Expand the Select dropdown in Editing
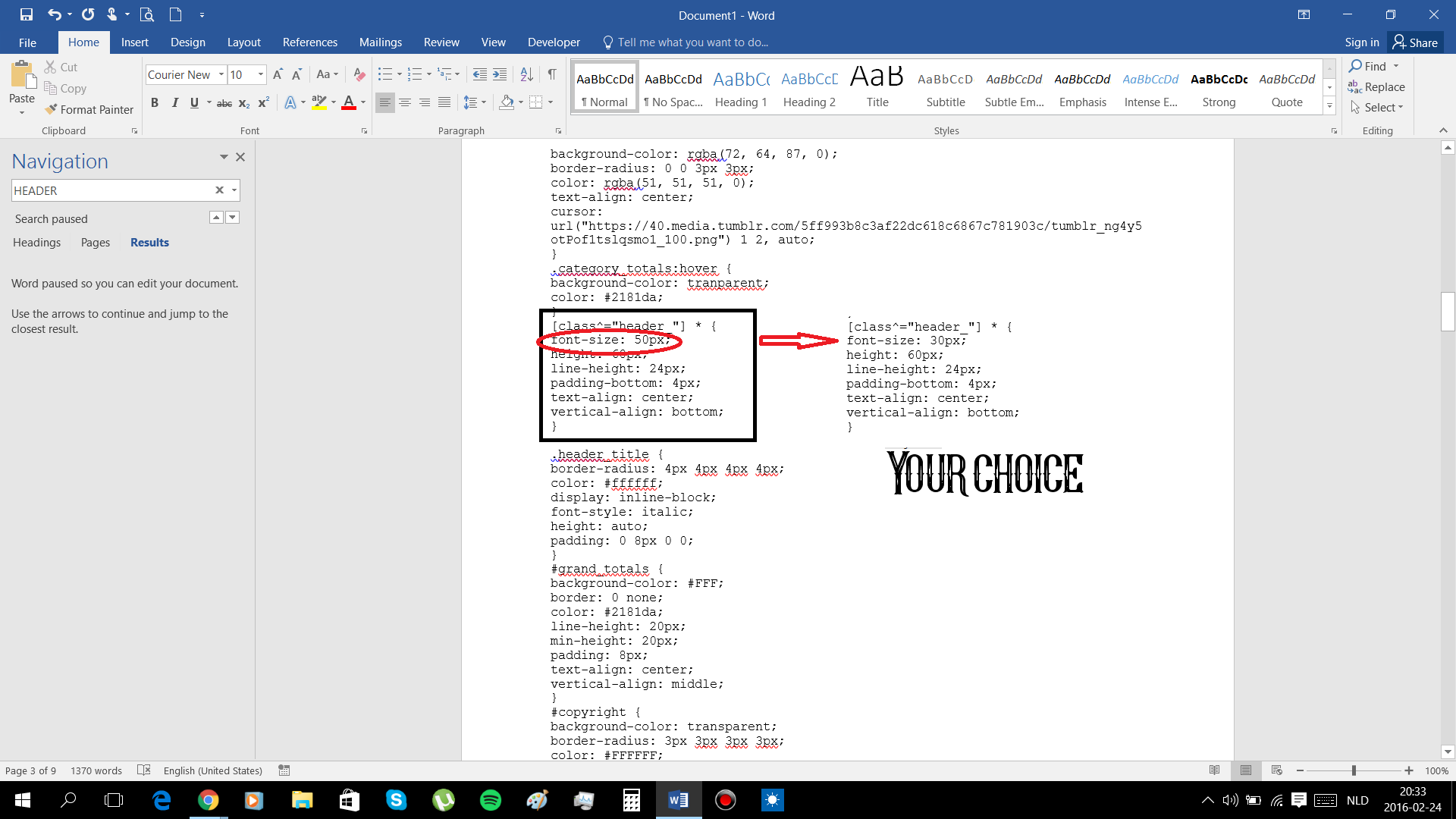 [1377, 108]
